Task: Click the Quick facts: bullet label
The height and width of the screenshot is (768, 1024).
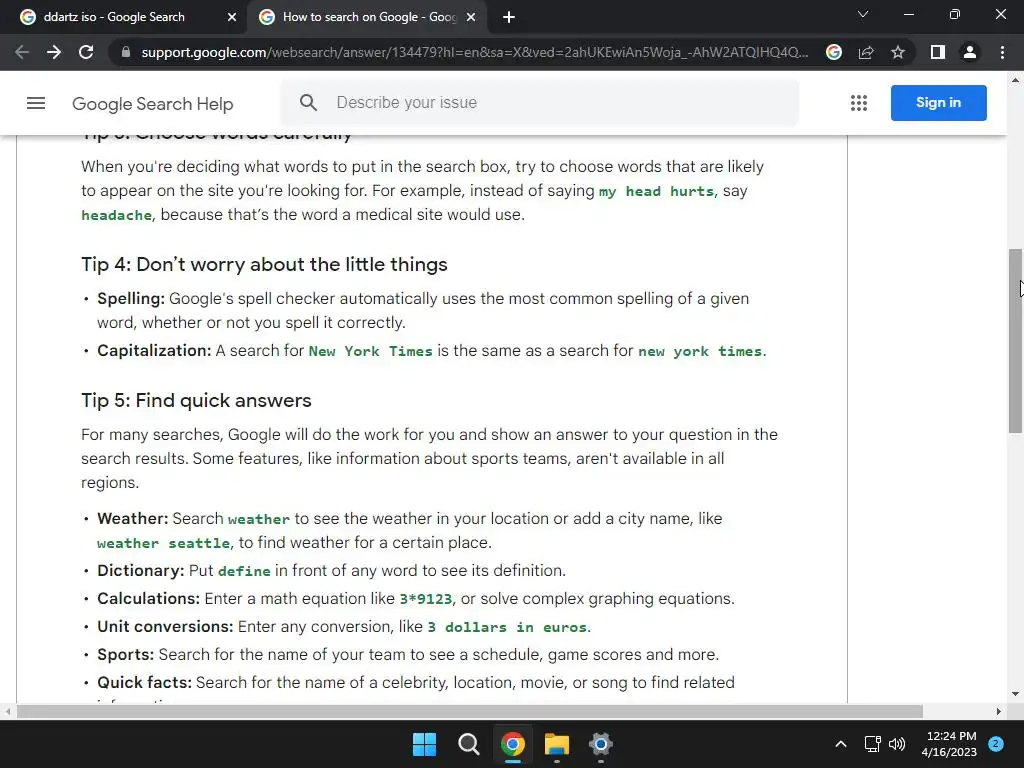Action: [x=144, y=683]
